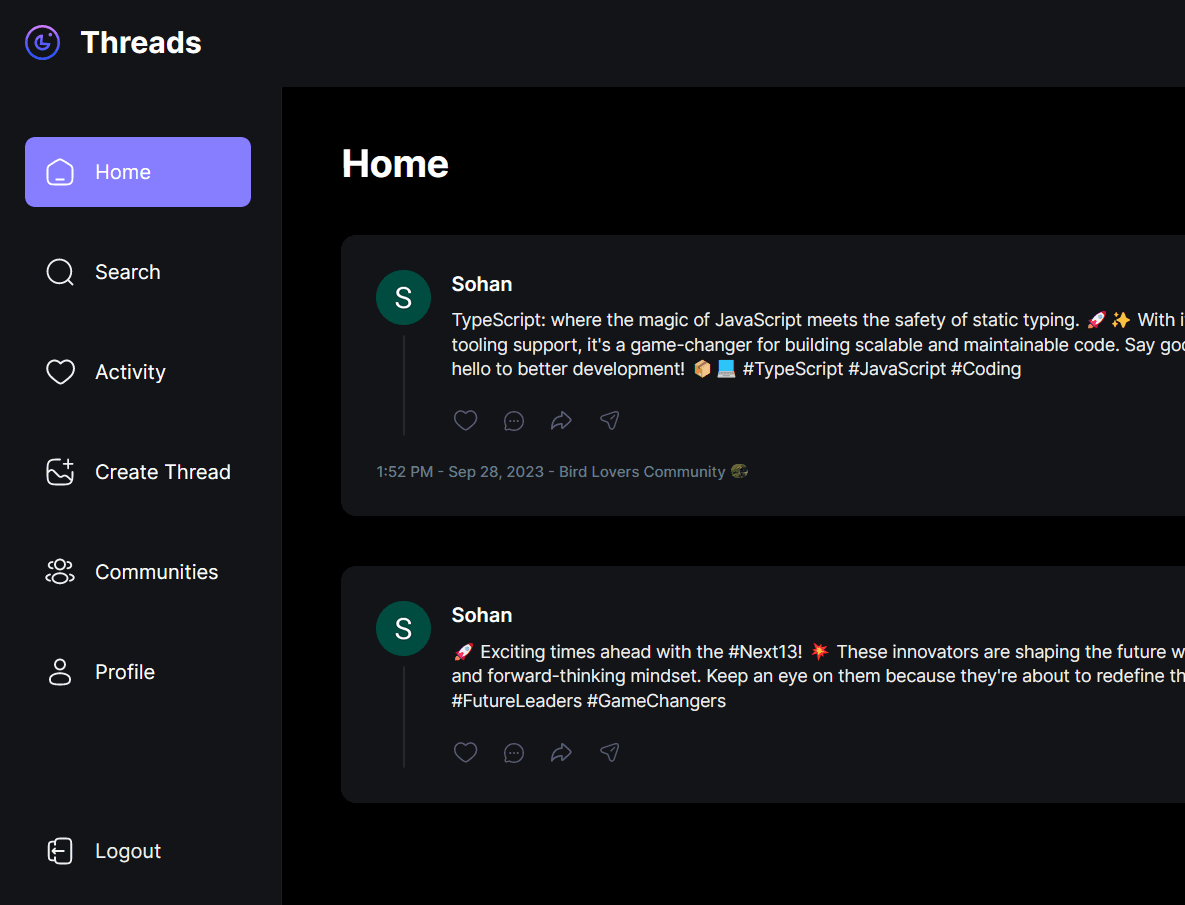View the Activity page

130,372
